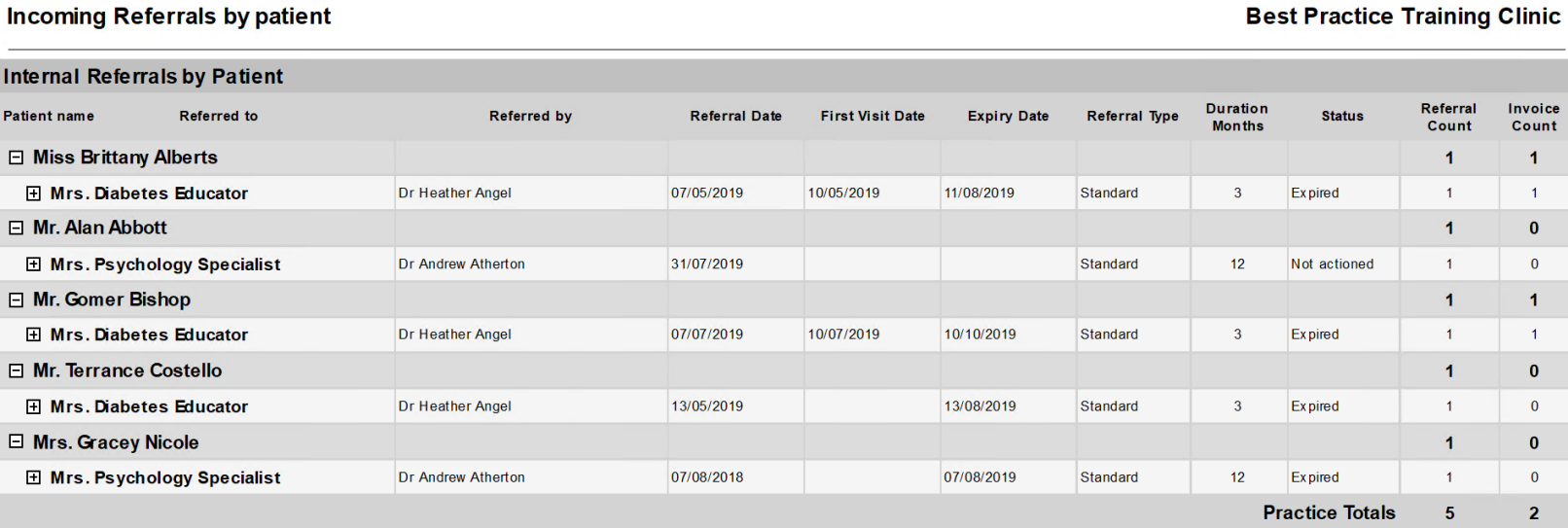Expand Psychology Specialist row under Gracey Nicole

33,477
